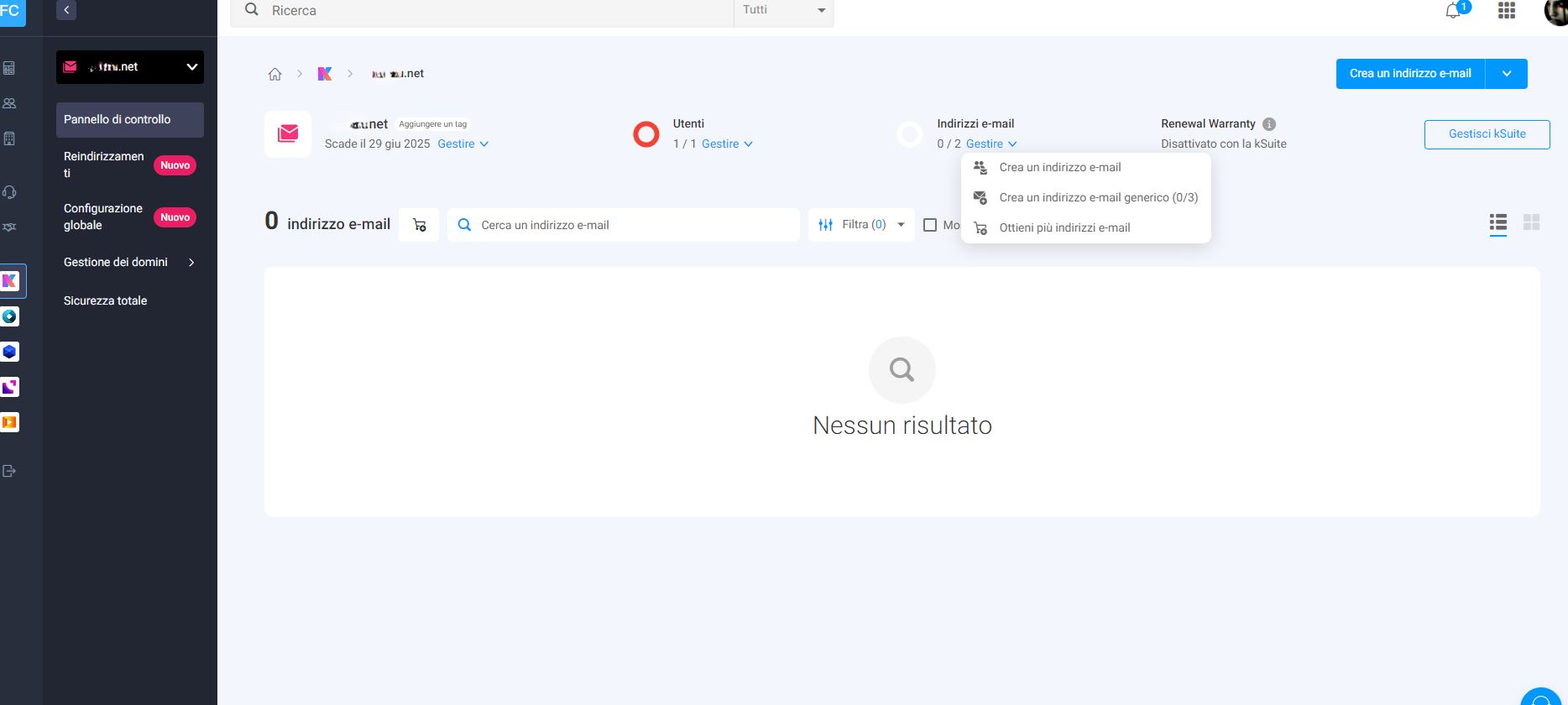Tick the checkbox next to Filtra
The width and height of the screenshot is (1568, 705).
point(930,225)
